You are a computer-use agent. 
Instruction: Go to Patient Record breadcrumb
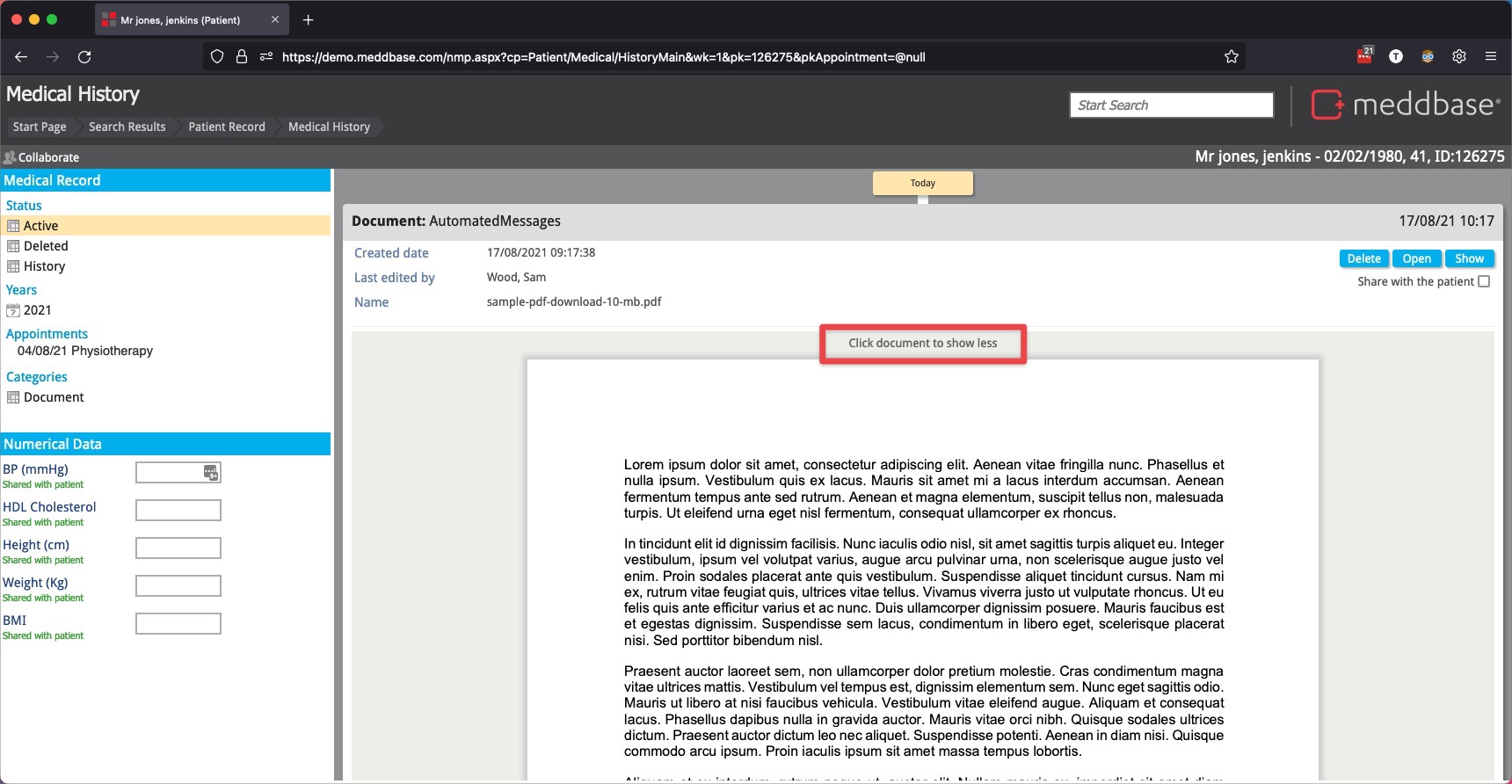226,127
